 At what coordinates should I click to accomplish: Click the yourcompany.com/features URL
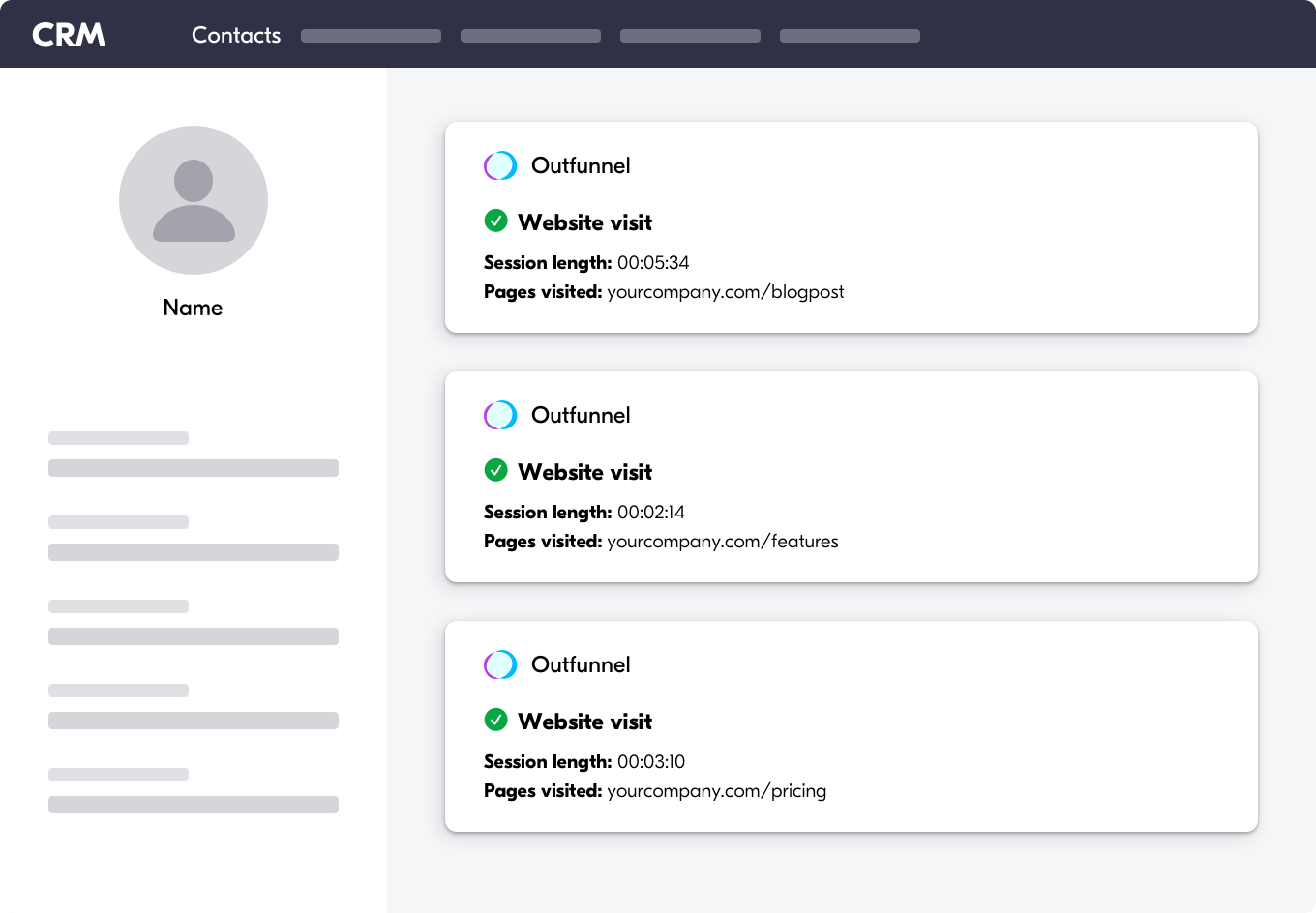pos(722,542)
